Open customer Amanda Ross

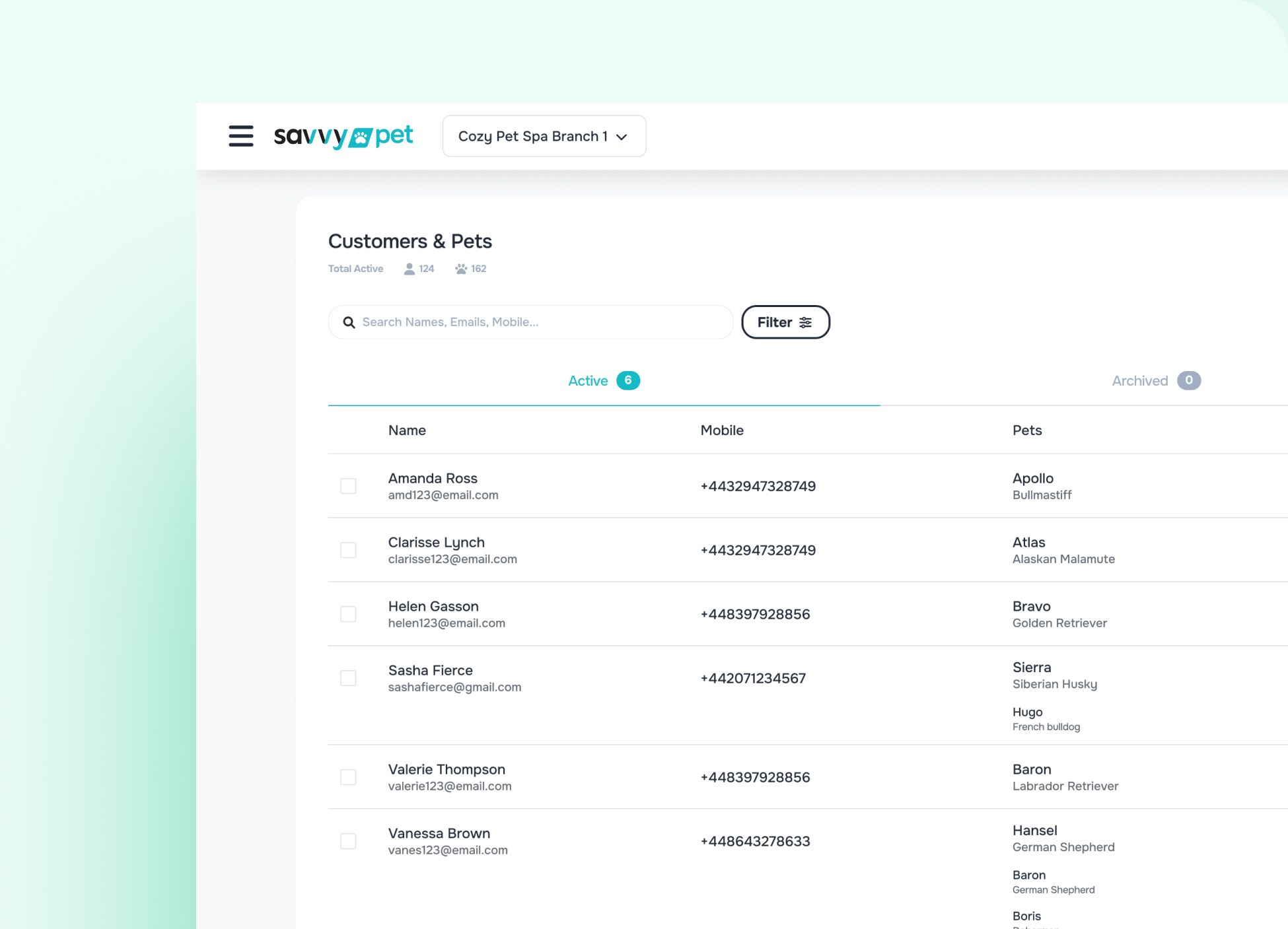coord(433,478)
